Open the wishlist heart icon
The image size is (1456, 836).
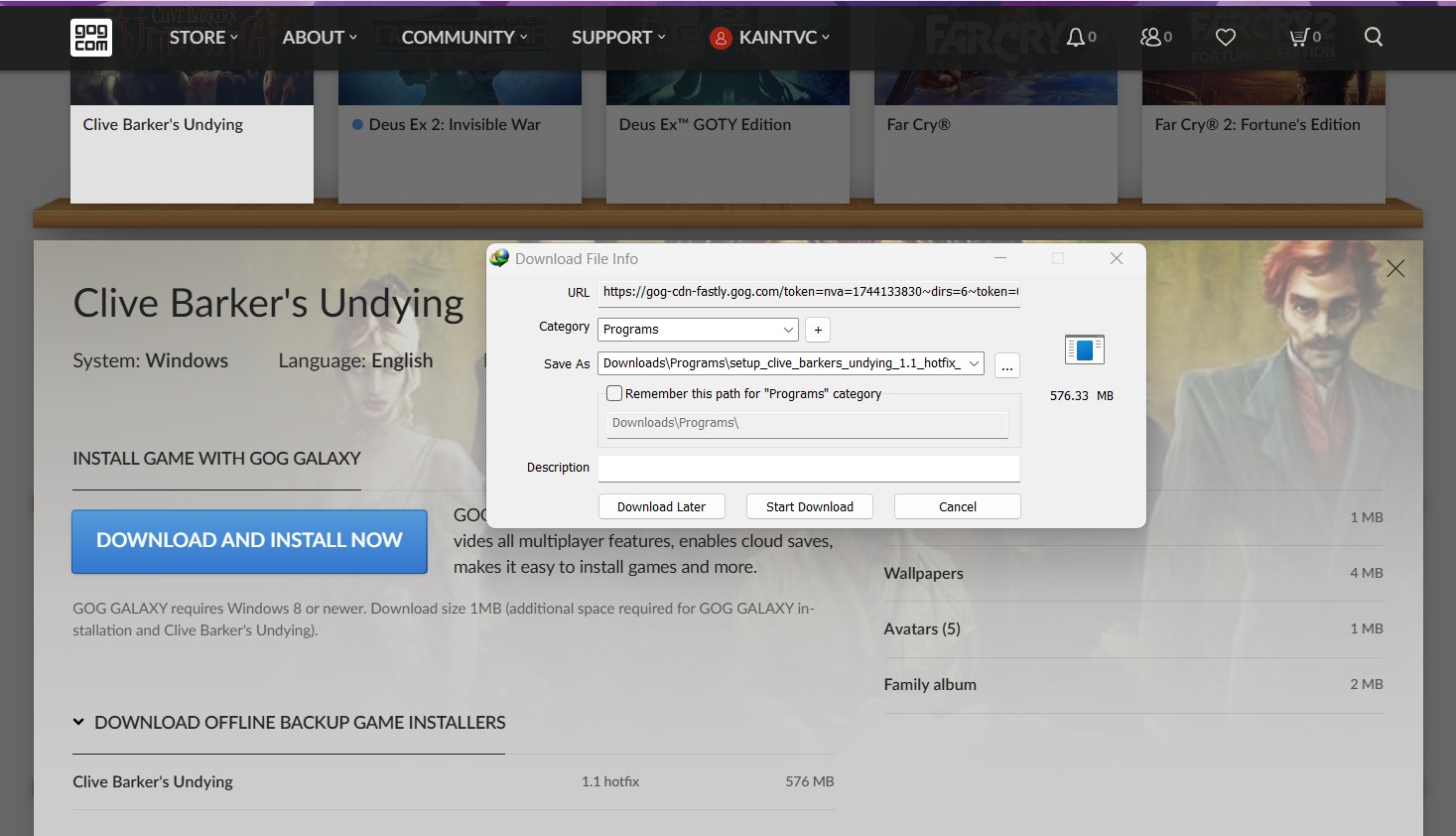(x=1226, y=37)
